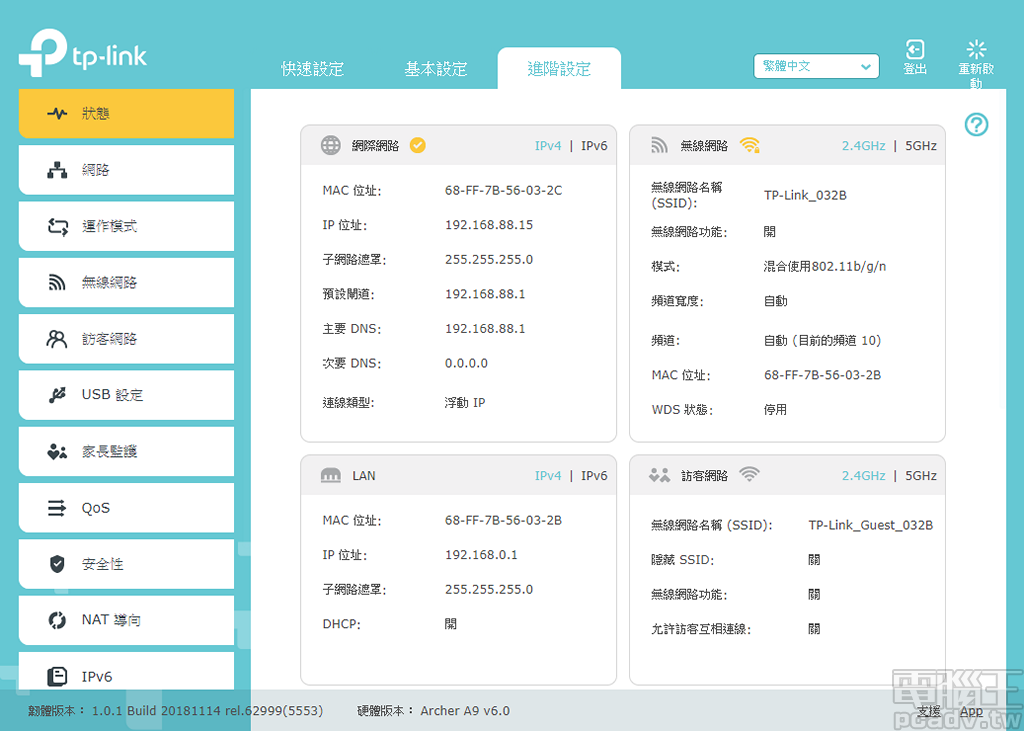The image size is (1024, 731).
Task: Toggle 網際網路 panel to IPv6 view
Action: pyautogui.click(x=594, y=145)
